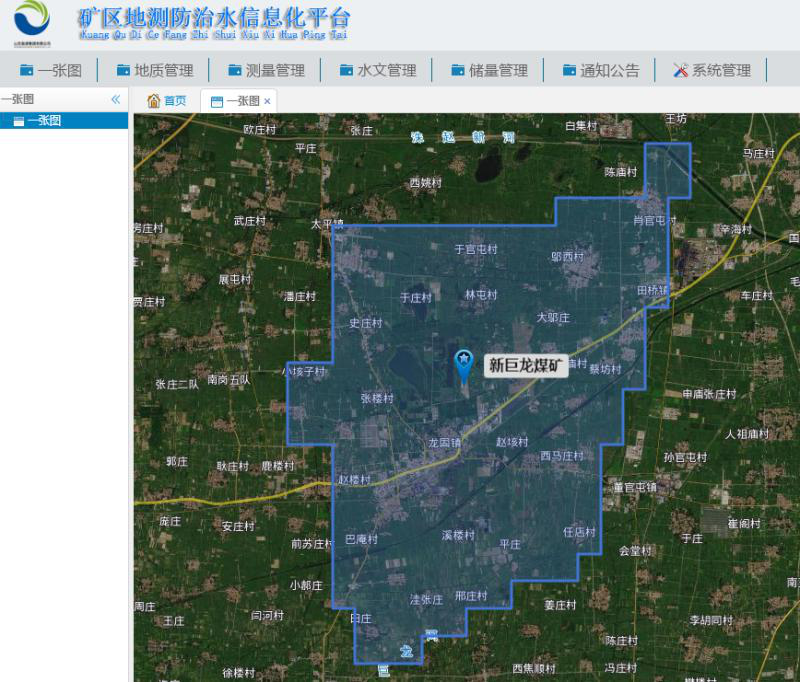Click the folder icon beside 水文管理
This screenshot has height=682, width=800.
point(346,70)
